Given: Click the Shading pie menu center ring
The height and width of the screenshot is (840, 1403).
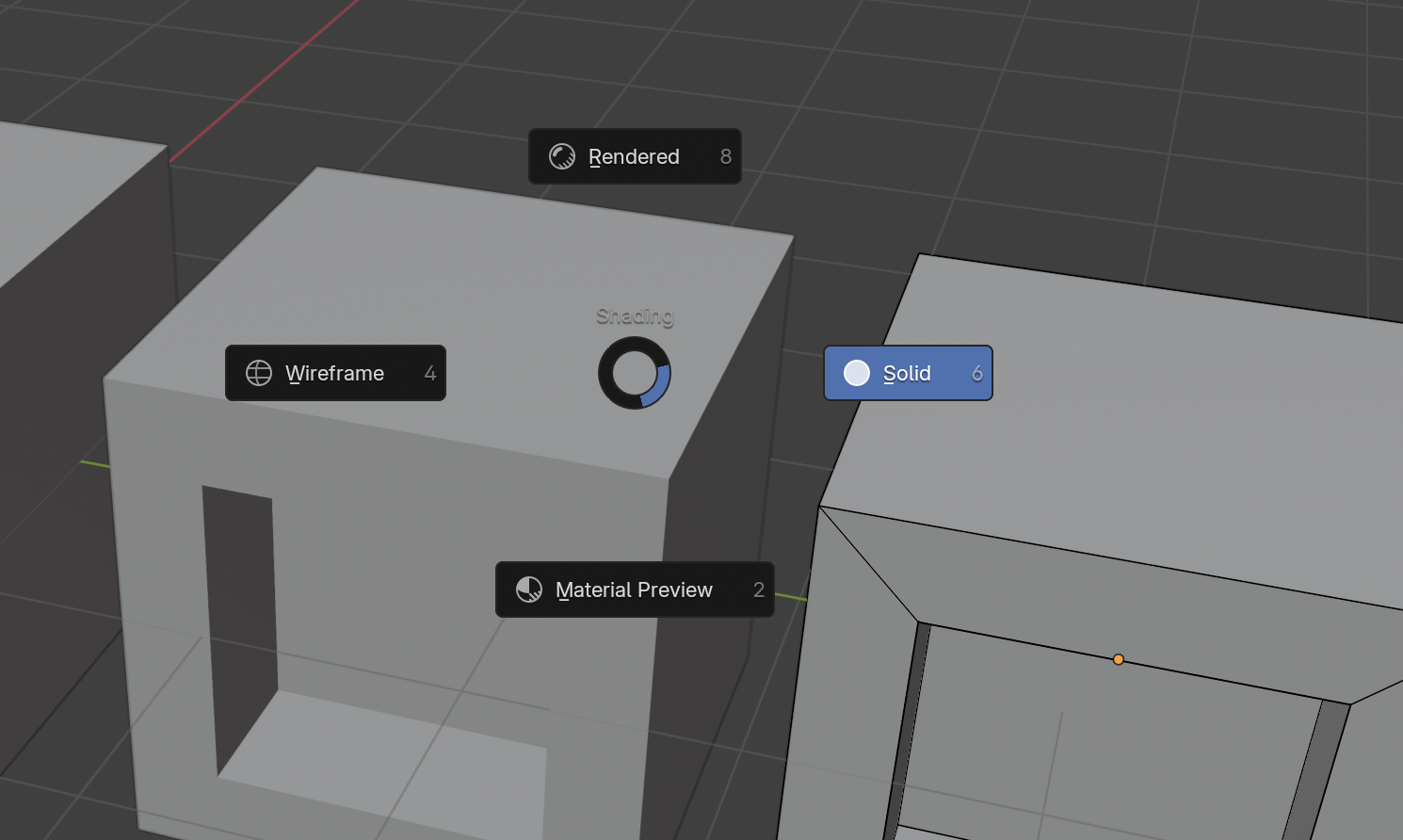Looking at the screenshot, I should click(x=635, y=373).
